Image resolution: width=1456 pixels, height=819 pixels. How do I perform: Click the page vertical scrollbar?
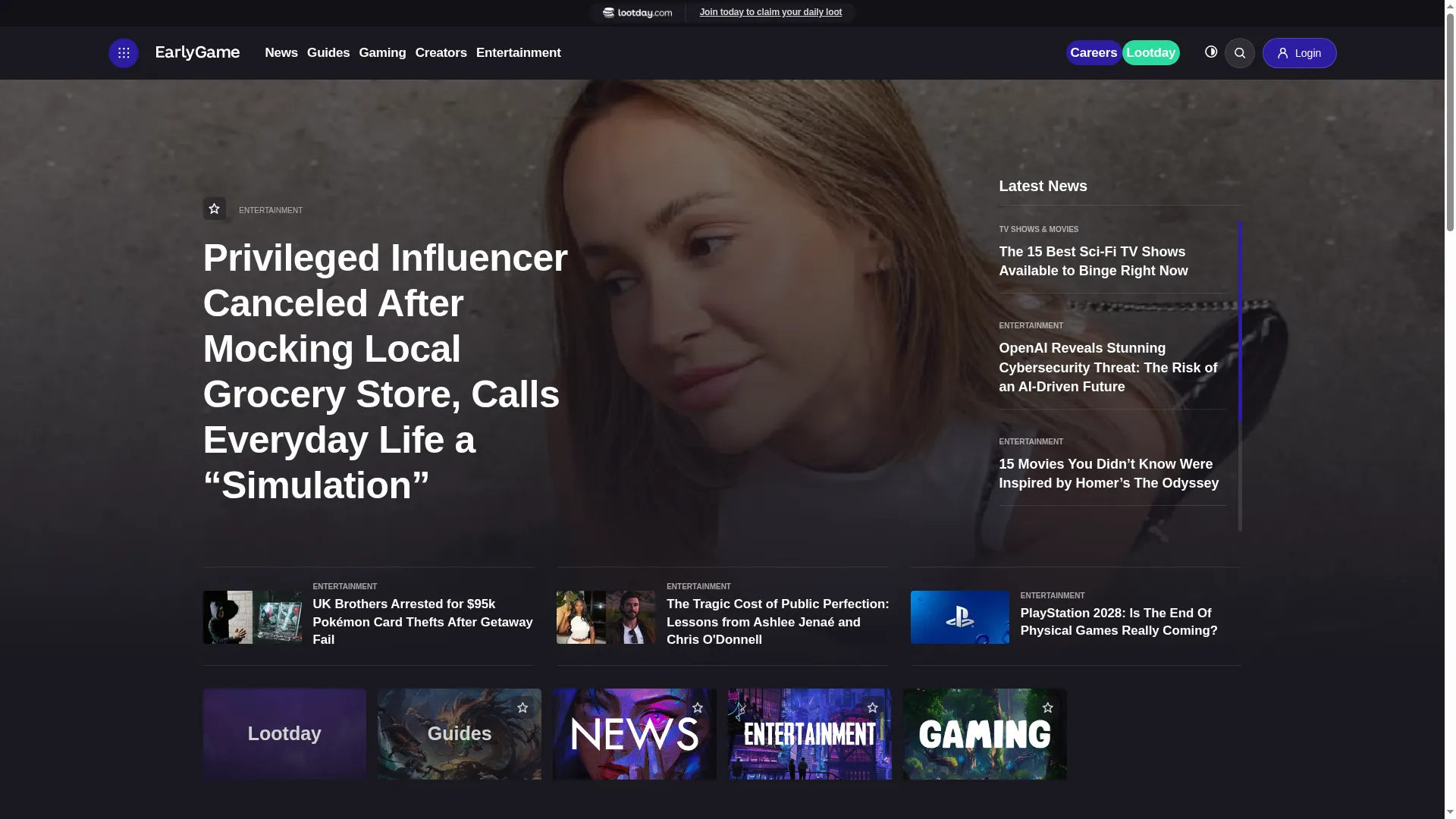1450,121
